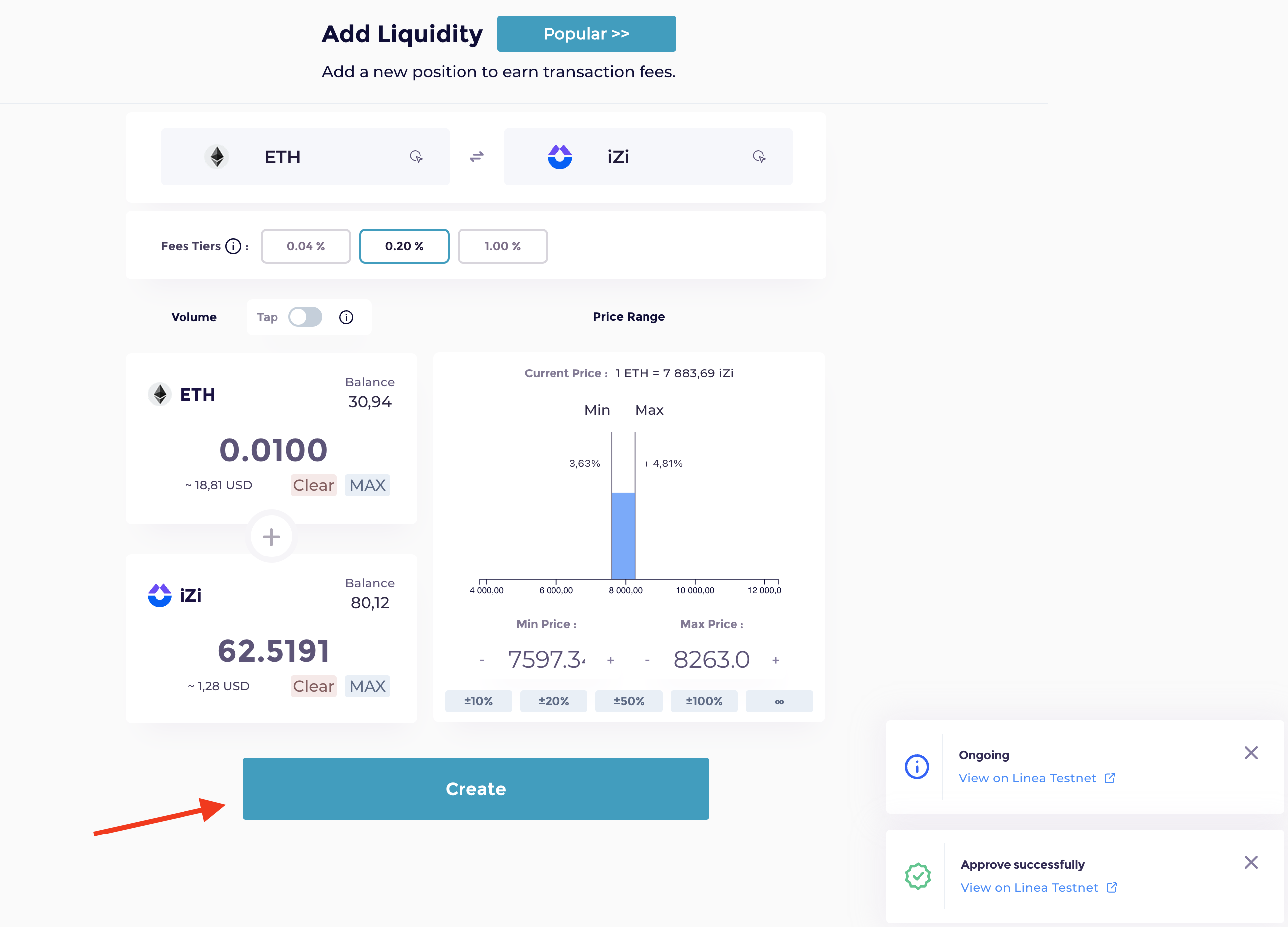Image resolution: width=1288 pixels, height=927 pixels.
Task: Click the cursor icon in the iZi selector
Action: 759,156
